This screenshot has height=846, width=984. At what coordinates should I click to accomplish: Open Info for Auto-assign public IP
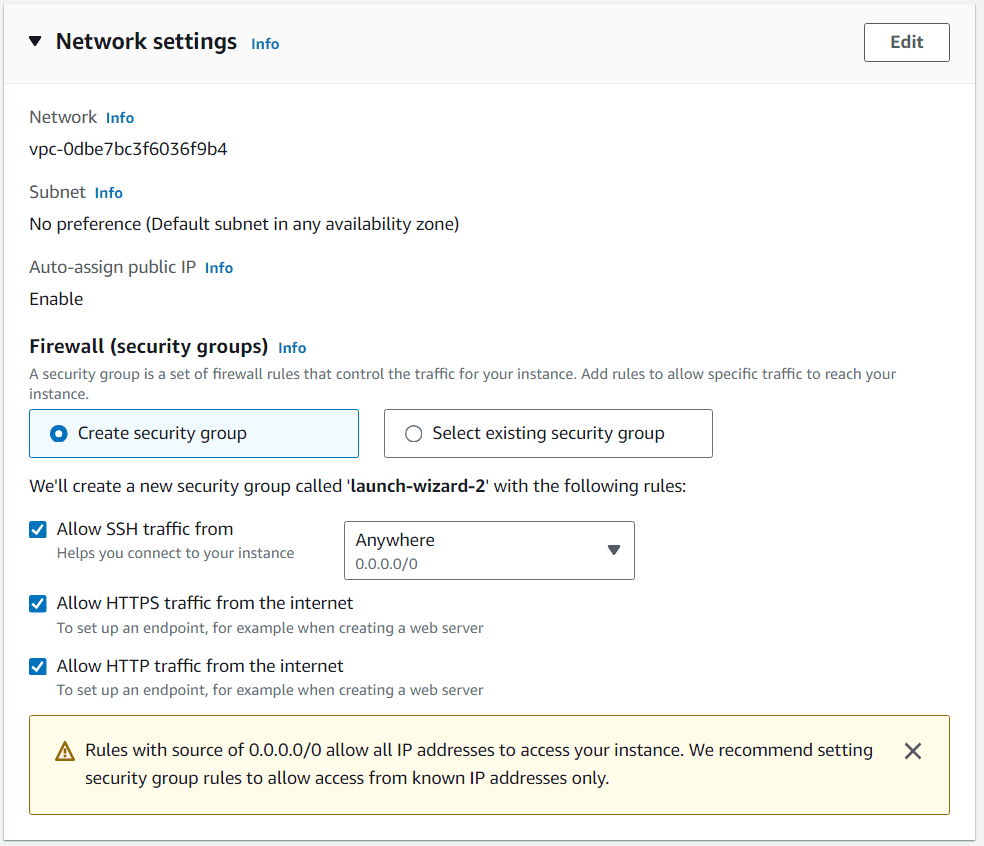tap(218, 267)
